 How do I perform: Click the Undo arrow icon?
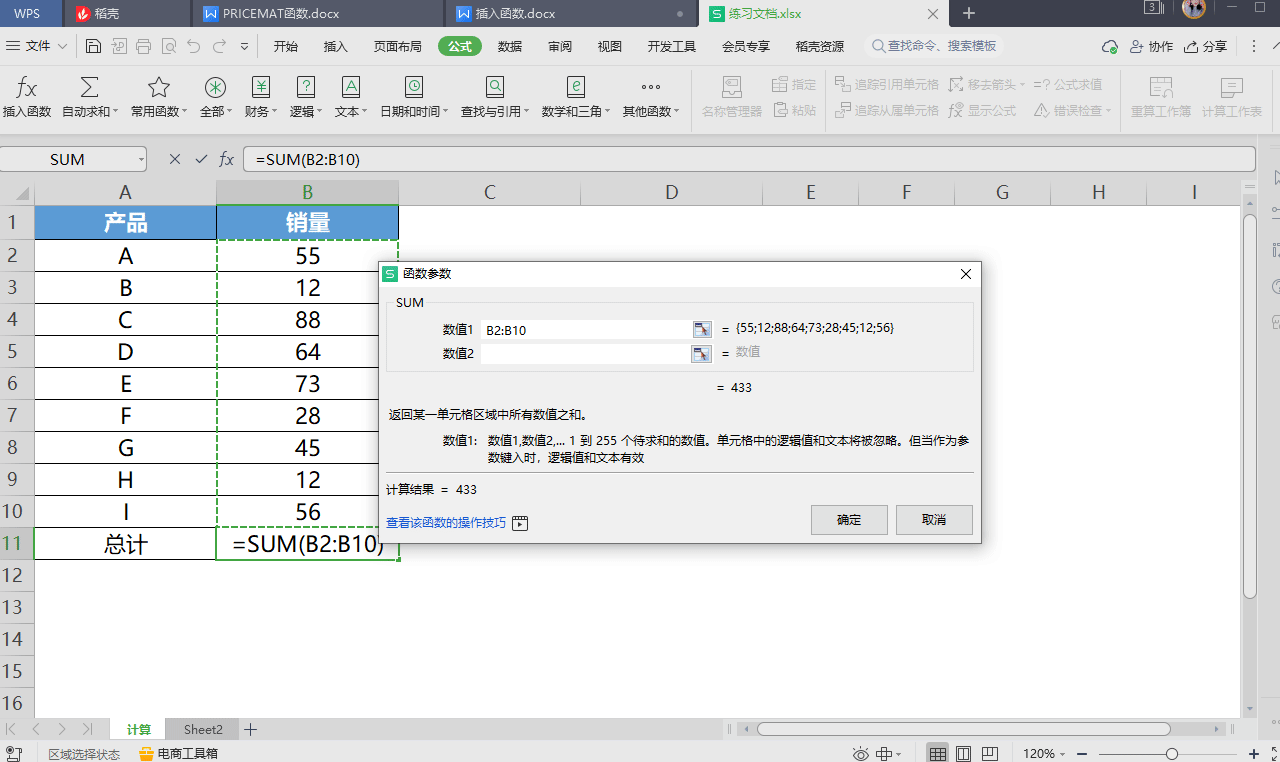point(193,46)
